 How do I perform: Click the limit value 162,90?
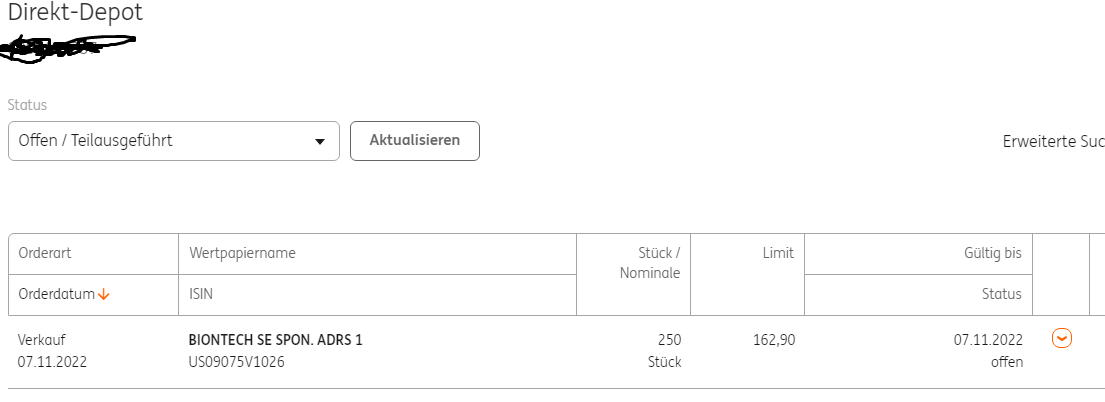(x=773, y=340)
